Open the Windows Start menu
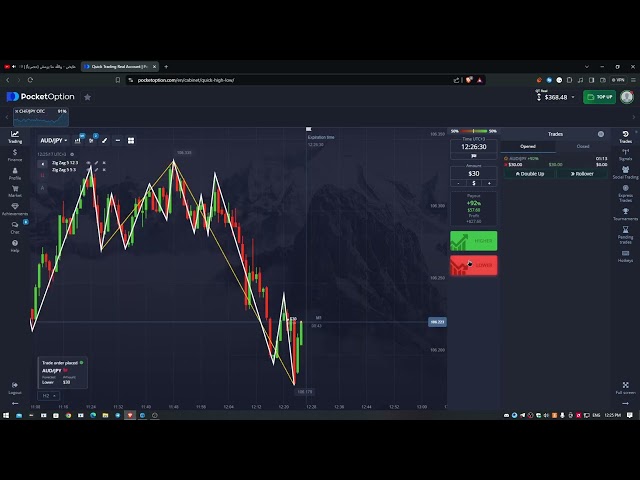 [x=6, y=415]
